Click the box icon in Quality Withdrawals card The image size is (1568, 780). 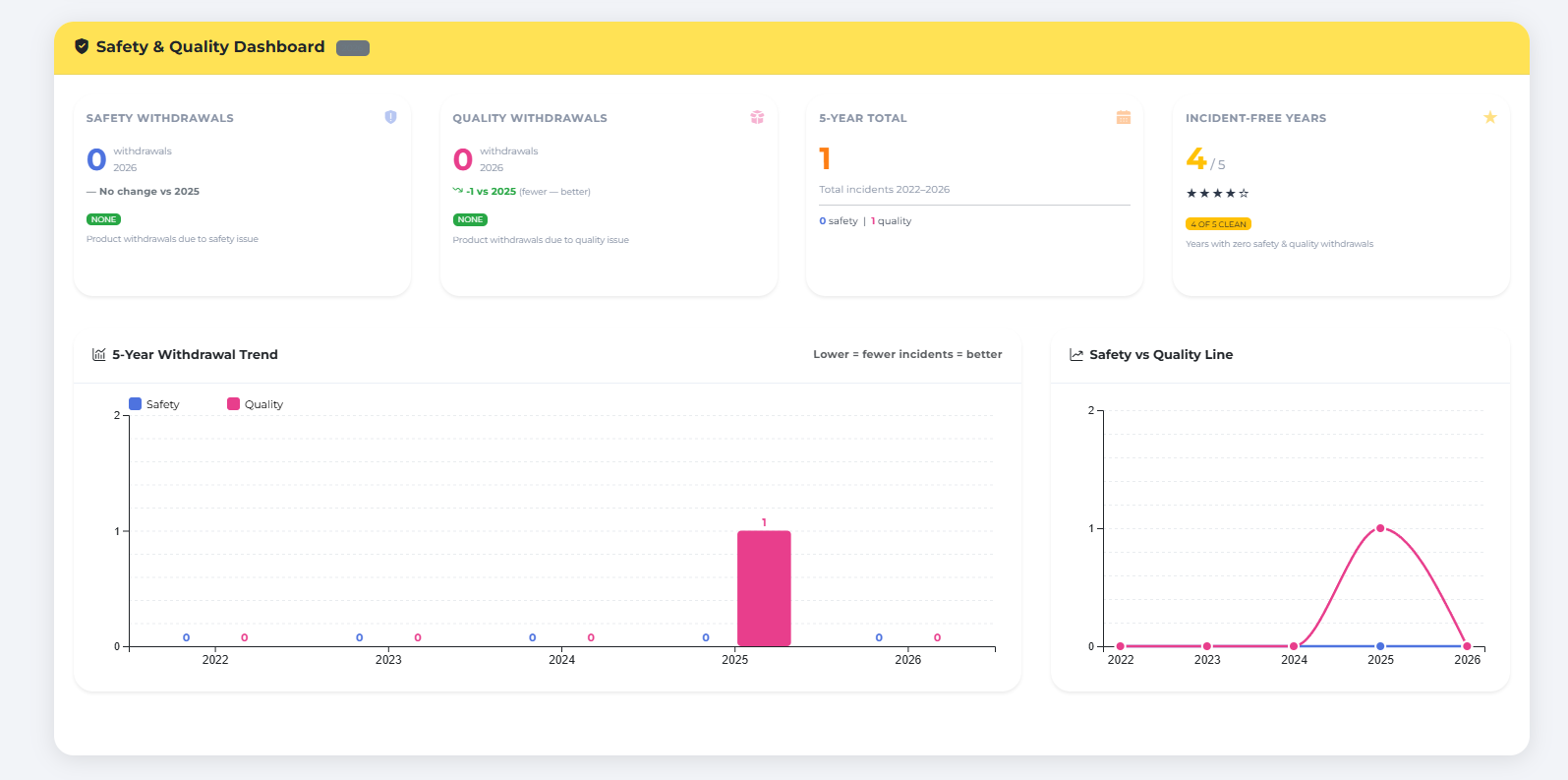coord(757,117)
